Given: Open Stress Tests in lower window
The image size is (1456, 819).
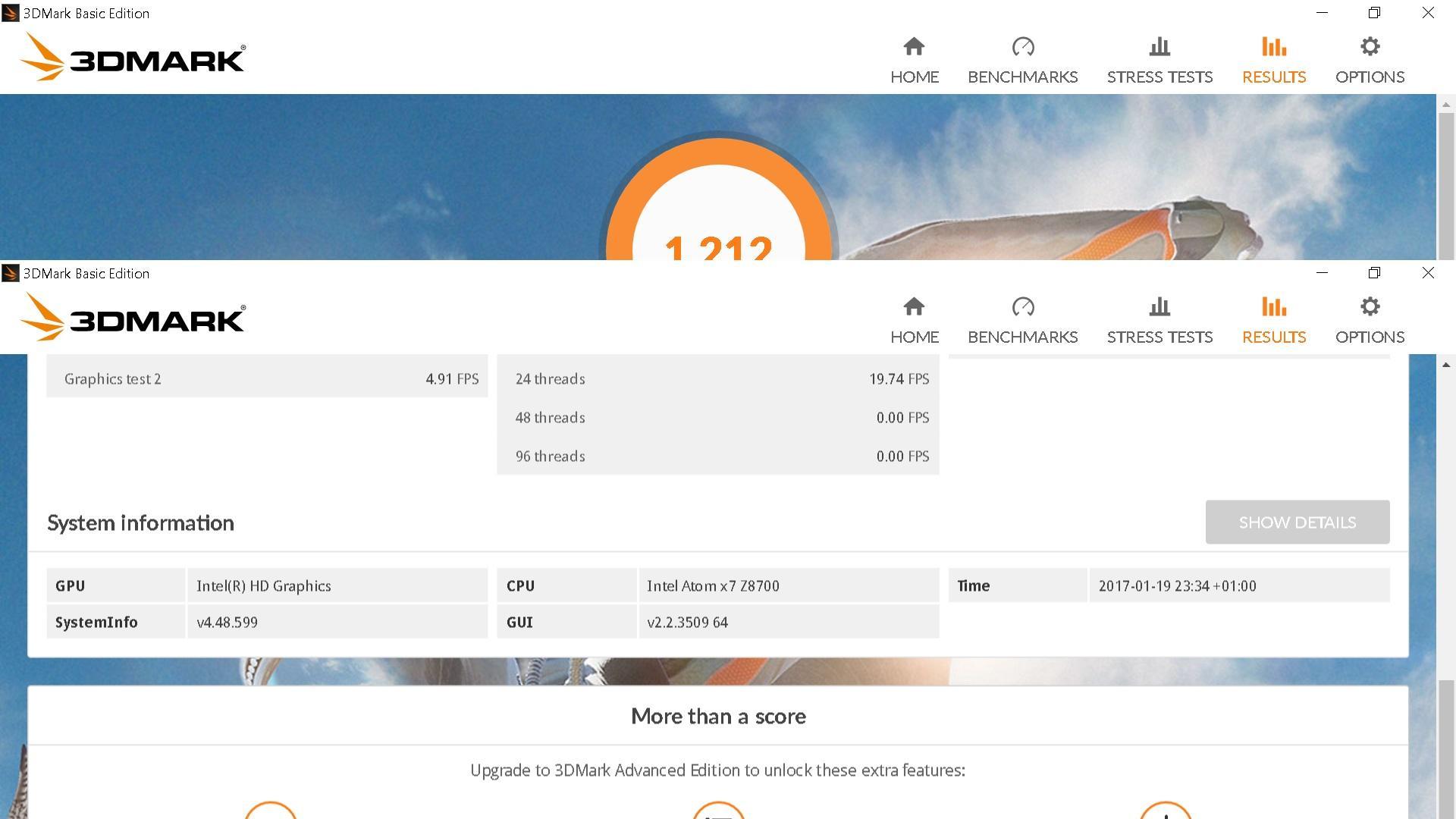Looking at the screenshot, I should coord(1159,320).
